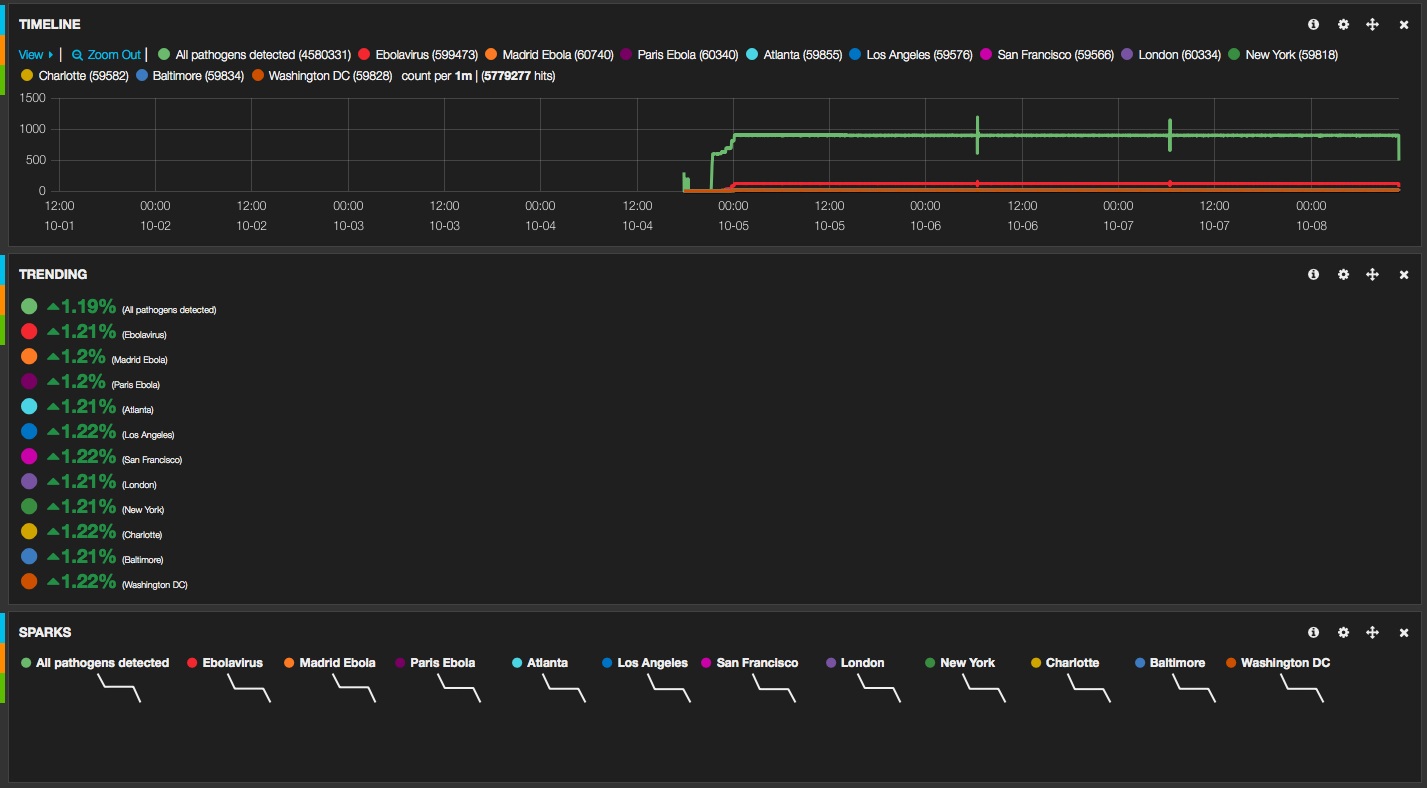Close the TRENDING panel
This screenshot has width=1427, height=788.
tap(1403, 274)
